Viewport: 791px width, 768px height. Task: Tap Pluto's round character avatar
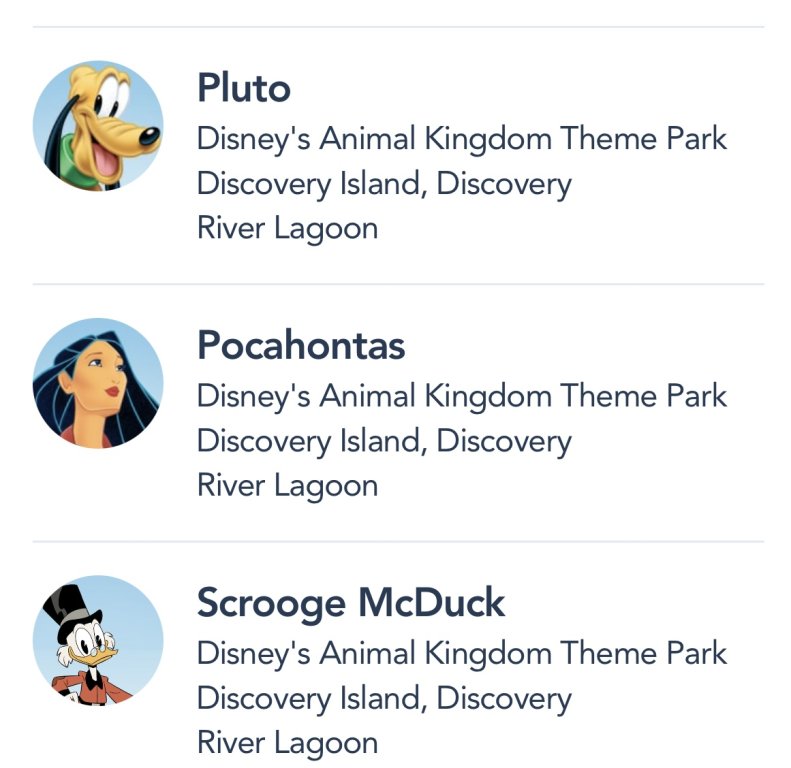(98, 126)
